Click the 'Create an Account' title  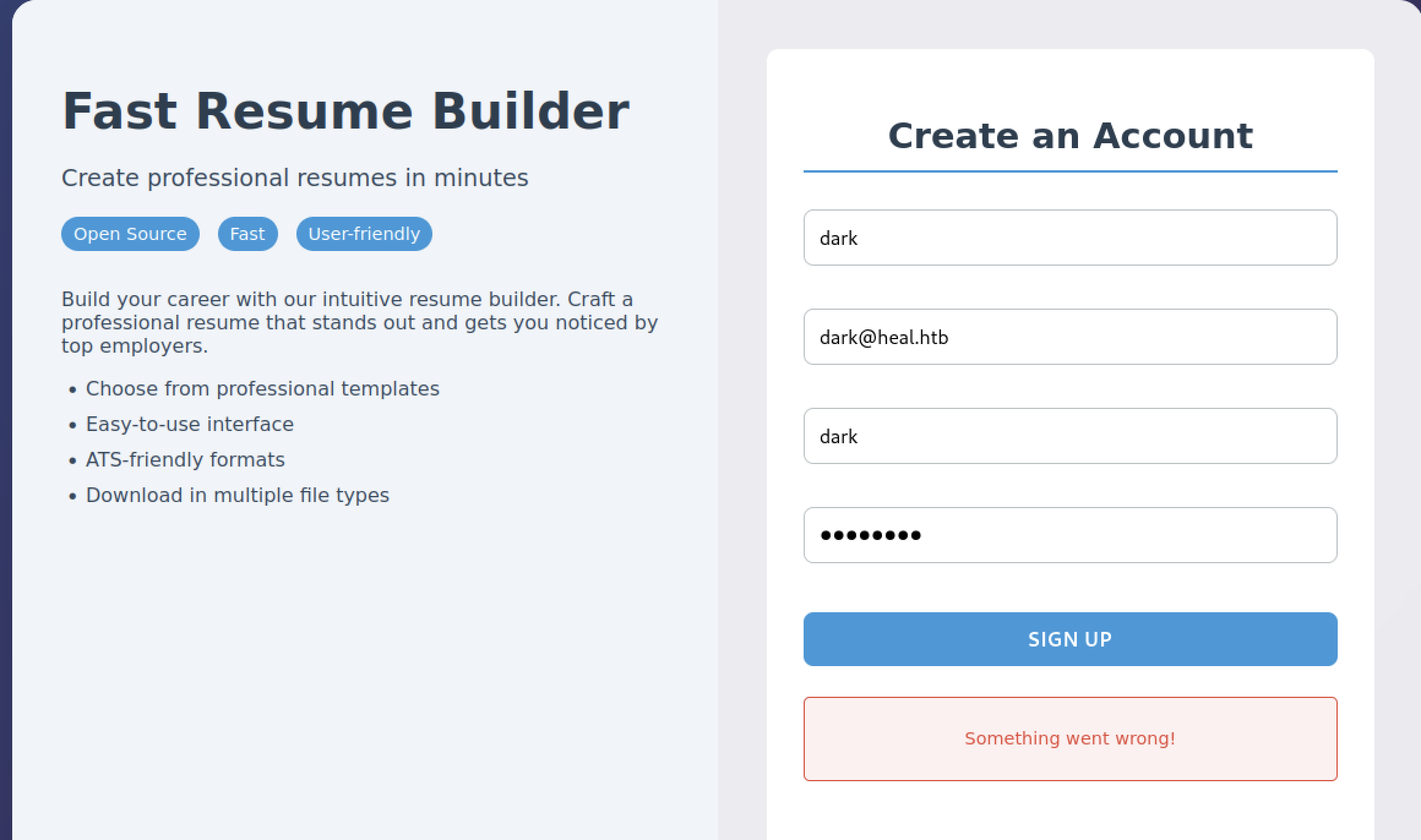click(1069, 135)
